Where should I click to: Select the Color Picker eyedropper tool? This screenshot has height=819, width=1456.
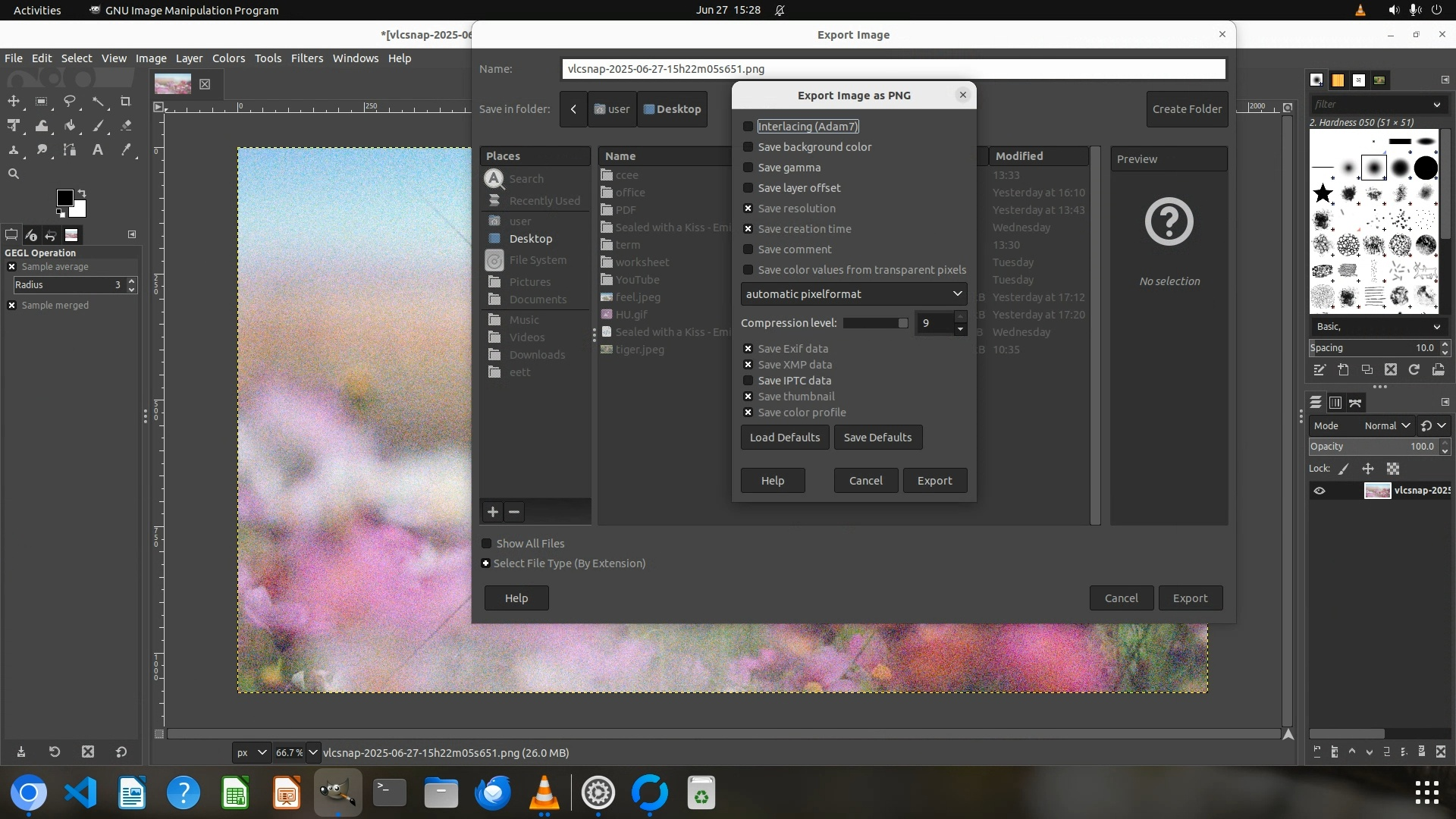[126, 150]
